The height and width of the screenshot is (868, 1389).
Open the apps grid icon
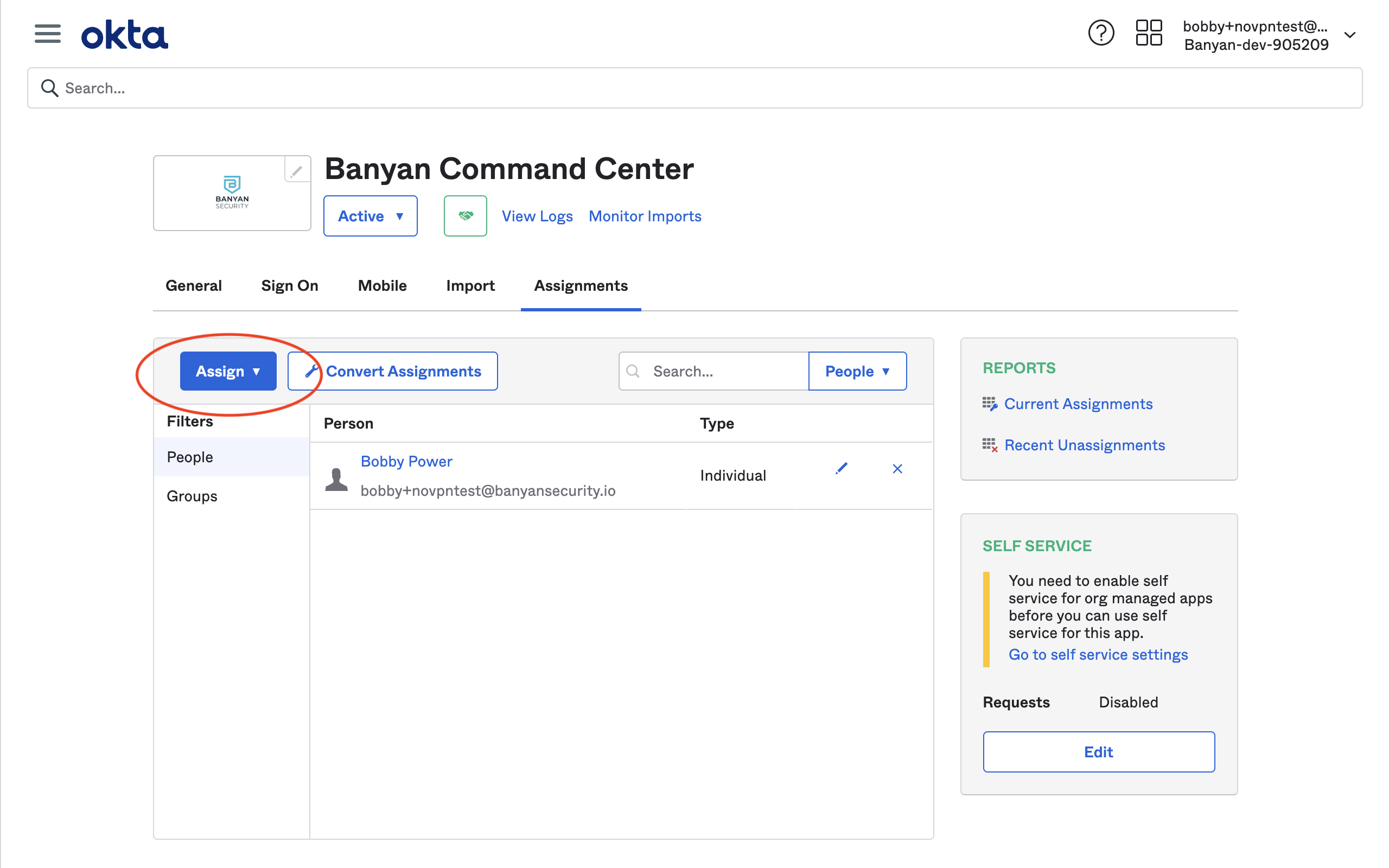coord(1149,33)
